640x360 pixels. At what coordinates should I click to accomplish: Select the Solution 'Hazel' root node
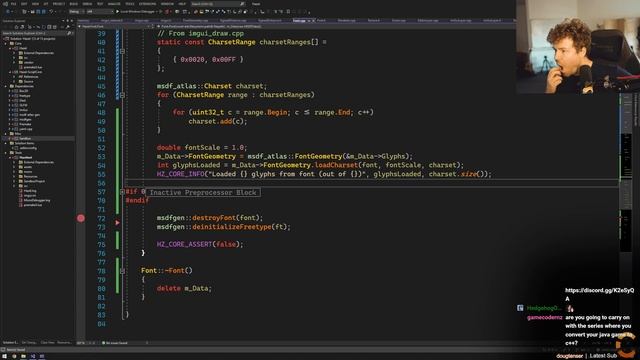point(32,39)
